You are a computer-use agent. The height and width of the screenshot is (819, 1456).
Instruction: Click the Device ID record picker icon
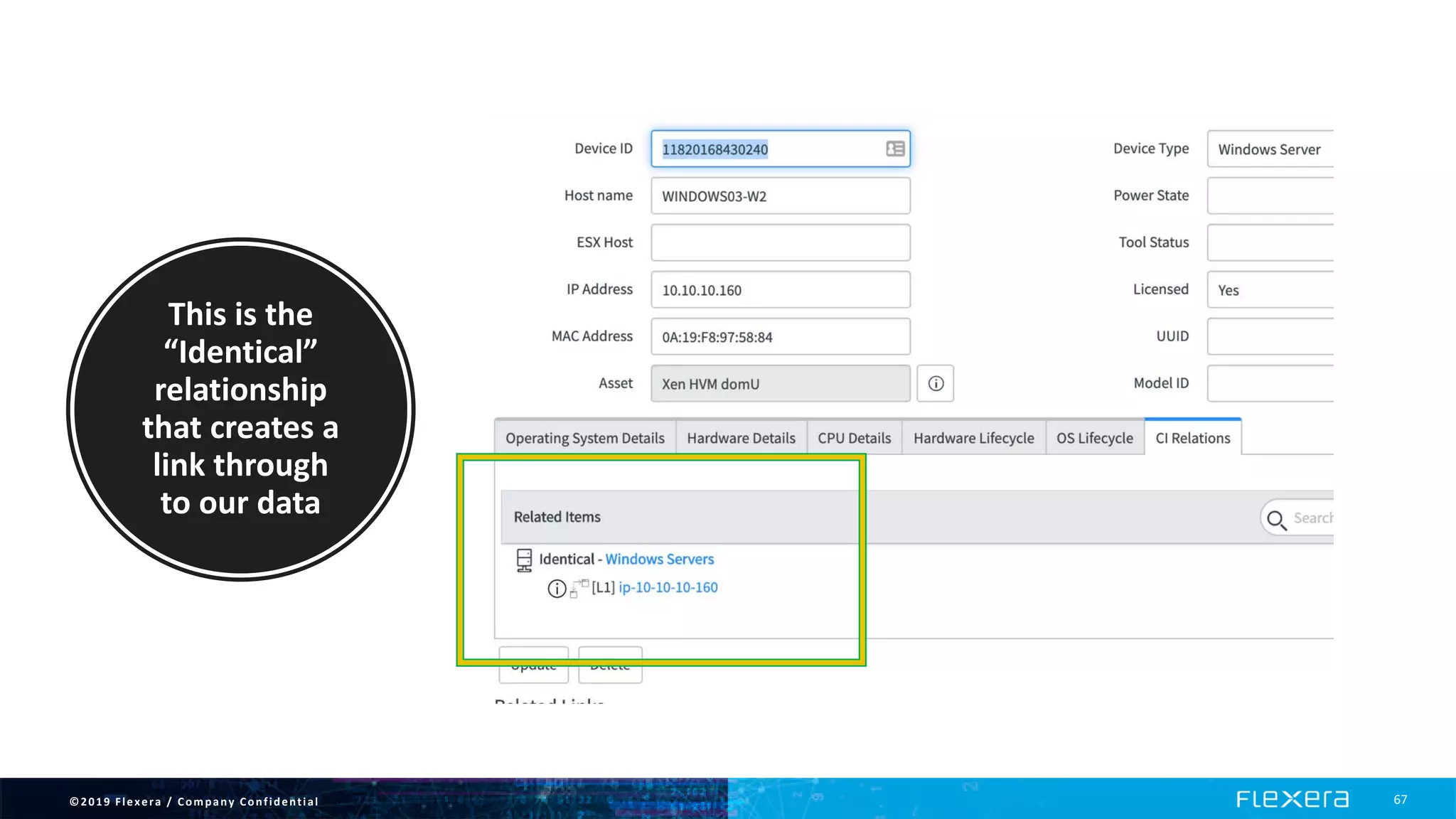895,149
